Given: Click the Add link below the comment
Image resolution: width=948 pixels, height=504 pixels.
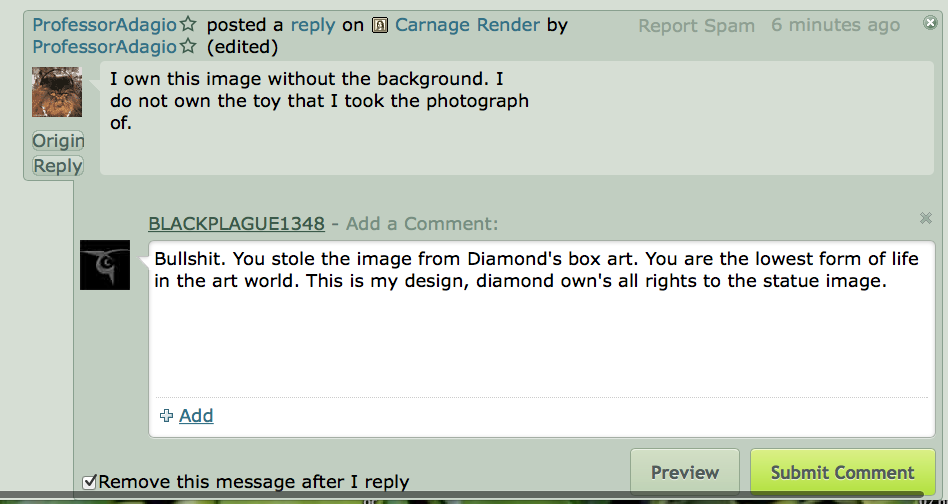Looking at the screenshot, I should coord(196,416).
